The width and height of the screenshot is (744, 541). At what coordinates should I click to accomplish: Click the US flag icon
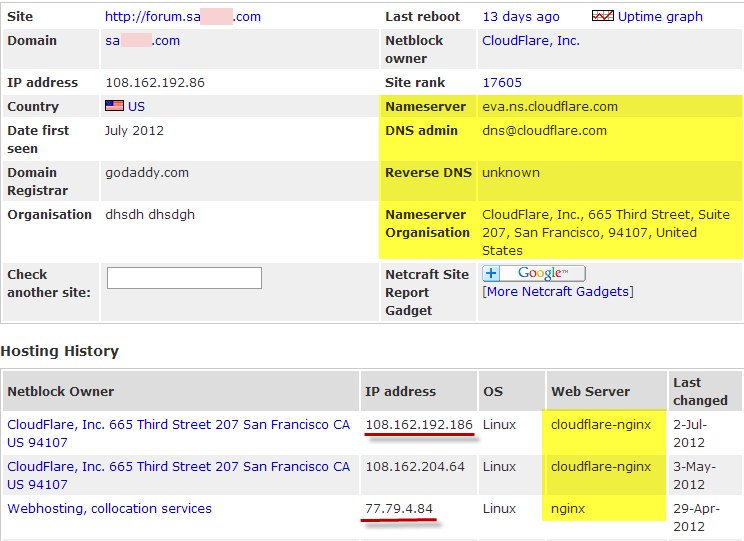pyautogui.click(x=114, y=105)
